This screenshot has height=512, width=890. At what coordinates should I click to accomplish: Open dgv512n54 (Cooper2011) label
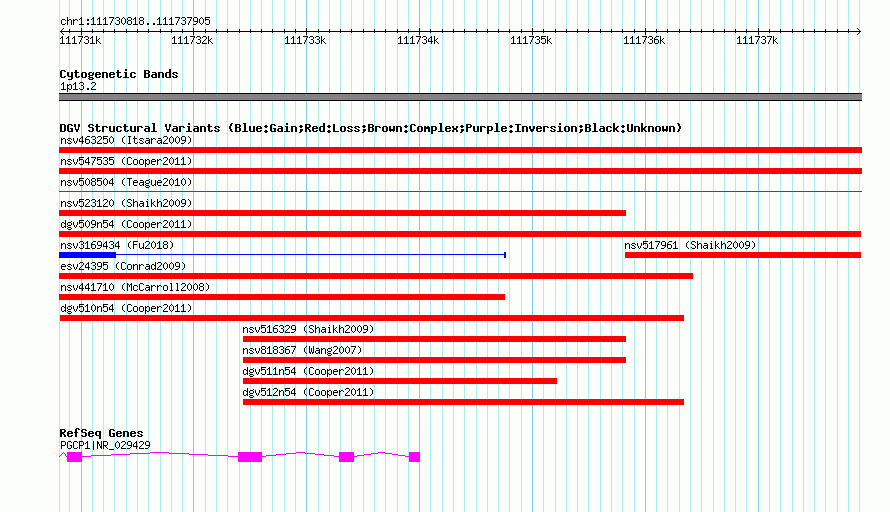click(x=308, y=392)
